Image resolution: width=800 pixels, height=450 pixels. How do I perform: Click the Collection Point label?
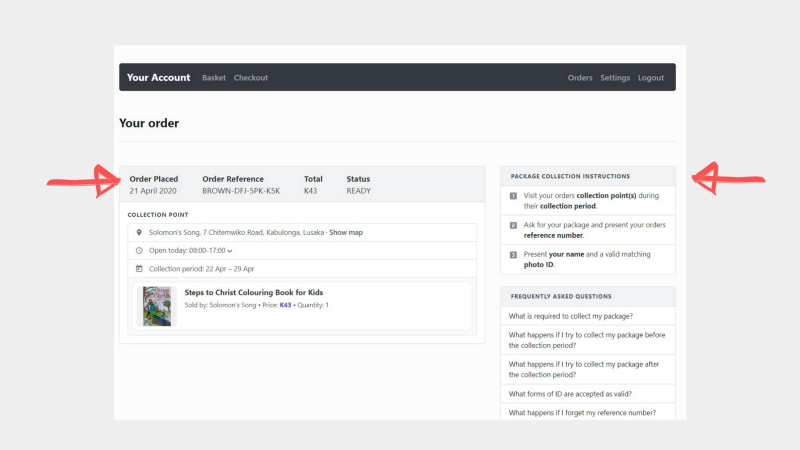click(x=158, y=215)
